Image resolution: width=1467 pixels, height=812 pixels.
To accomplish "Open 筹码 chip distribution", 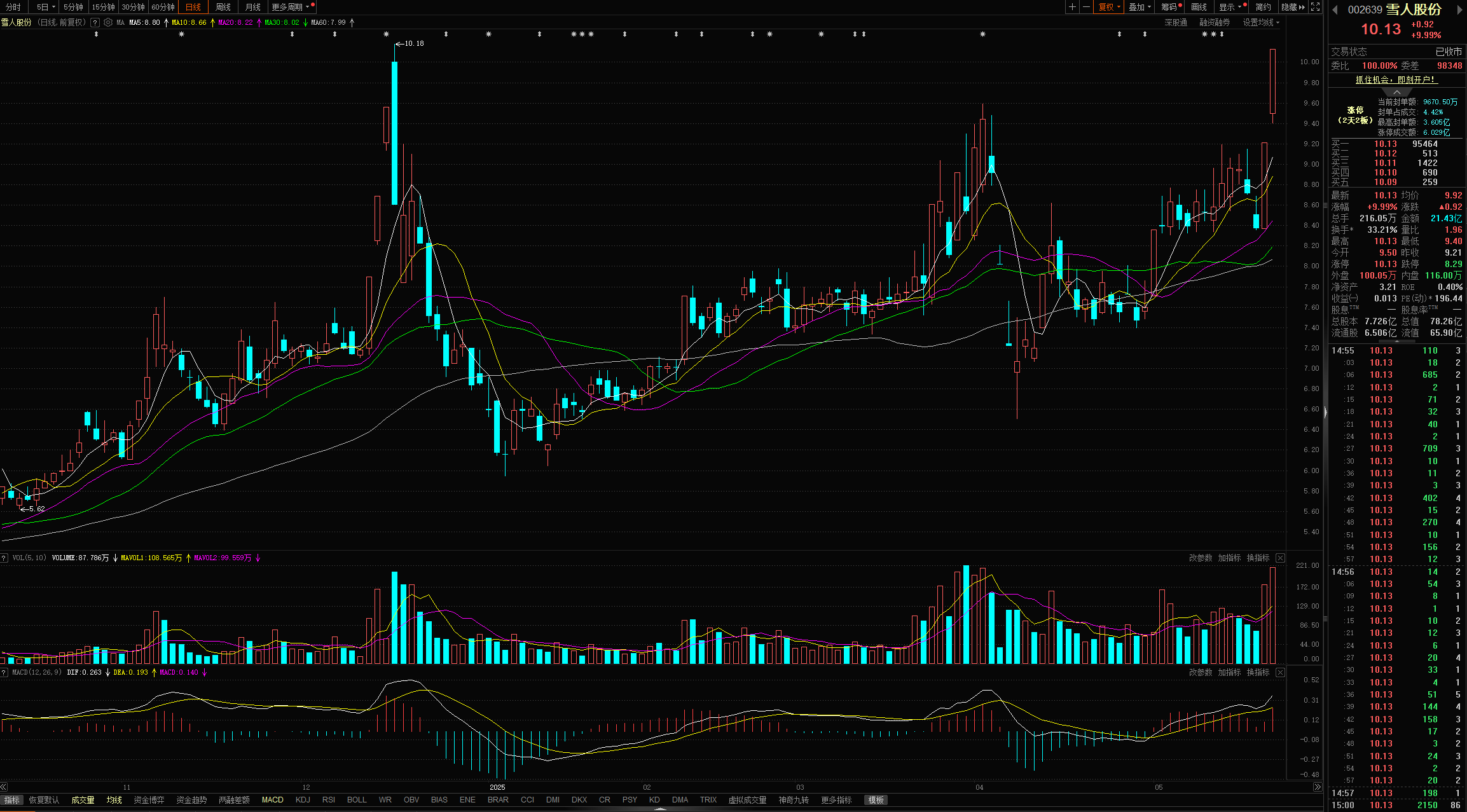I will pyautogui.click(x=1170, y=7).
